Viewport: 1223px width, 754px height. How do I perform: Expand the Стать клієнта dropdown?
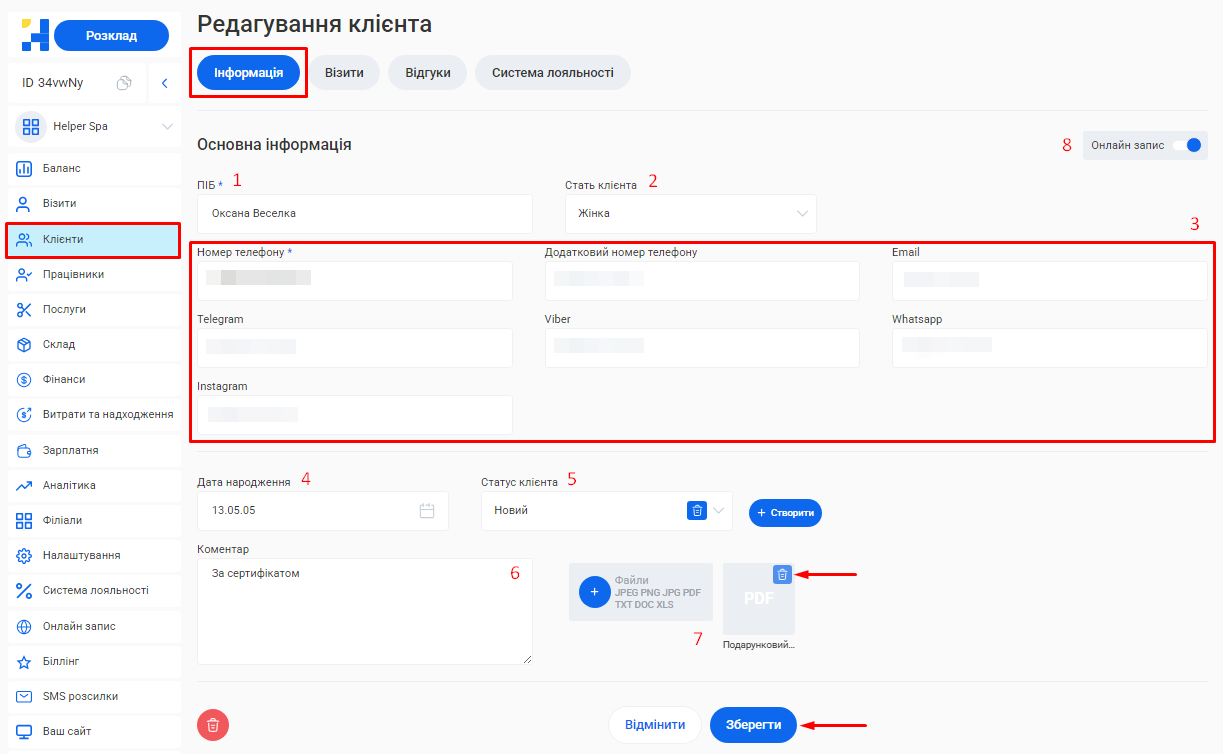802,213
